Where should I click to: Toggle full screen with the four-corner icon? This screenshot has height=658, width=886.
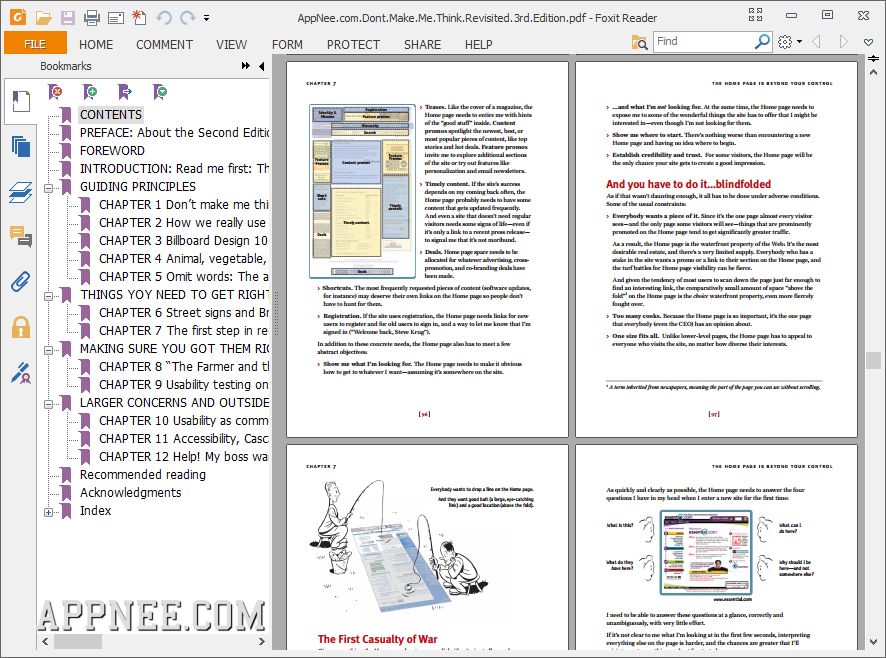tap(755, 15)
